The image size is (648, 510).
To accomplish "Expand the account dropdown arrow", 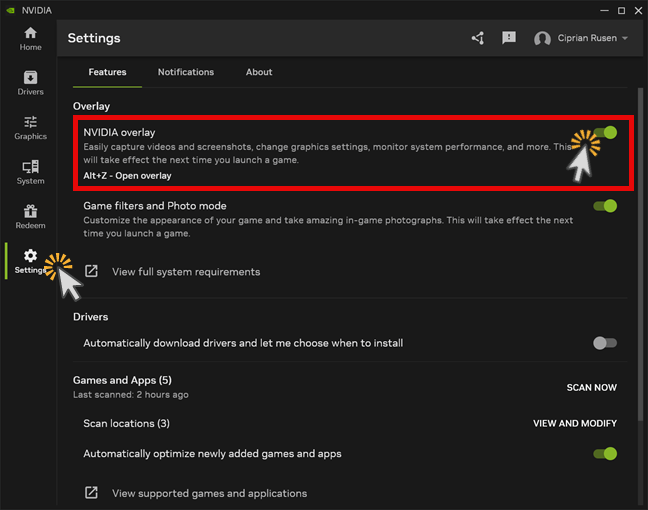I will [625, 39].
